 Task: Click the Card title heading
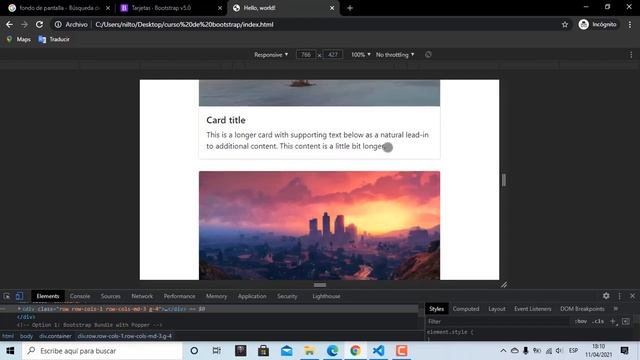(226, 120)
